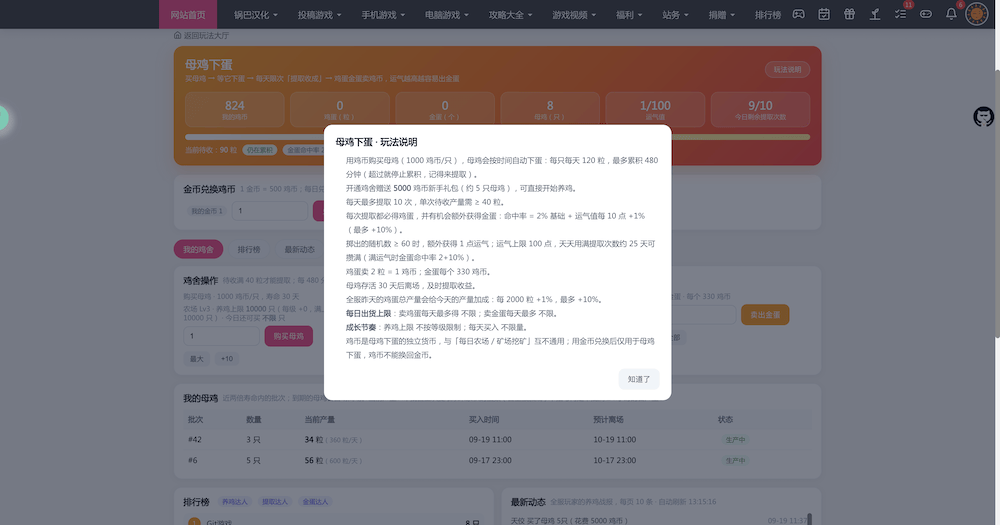
Task: Click the gamepad icon in the top navbar
Action: coord(798,14)
